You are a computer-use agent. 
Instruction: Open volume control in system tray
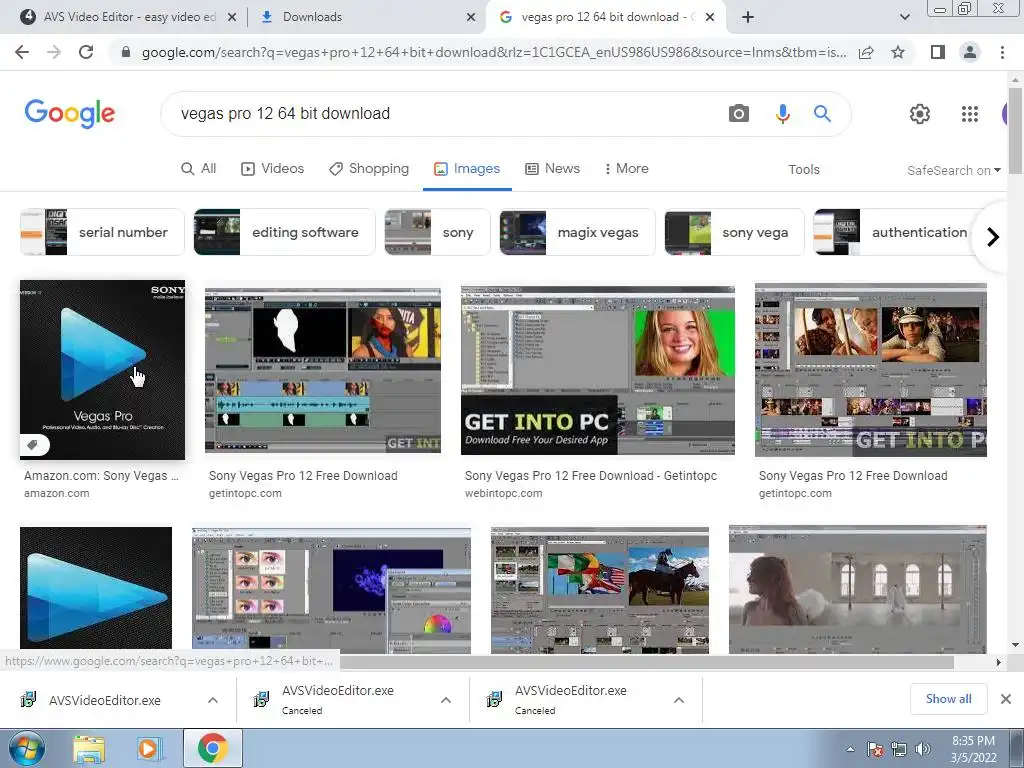pyautogui.click(x=923, y=750)
